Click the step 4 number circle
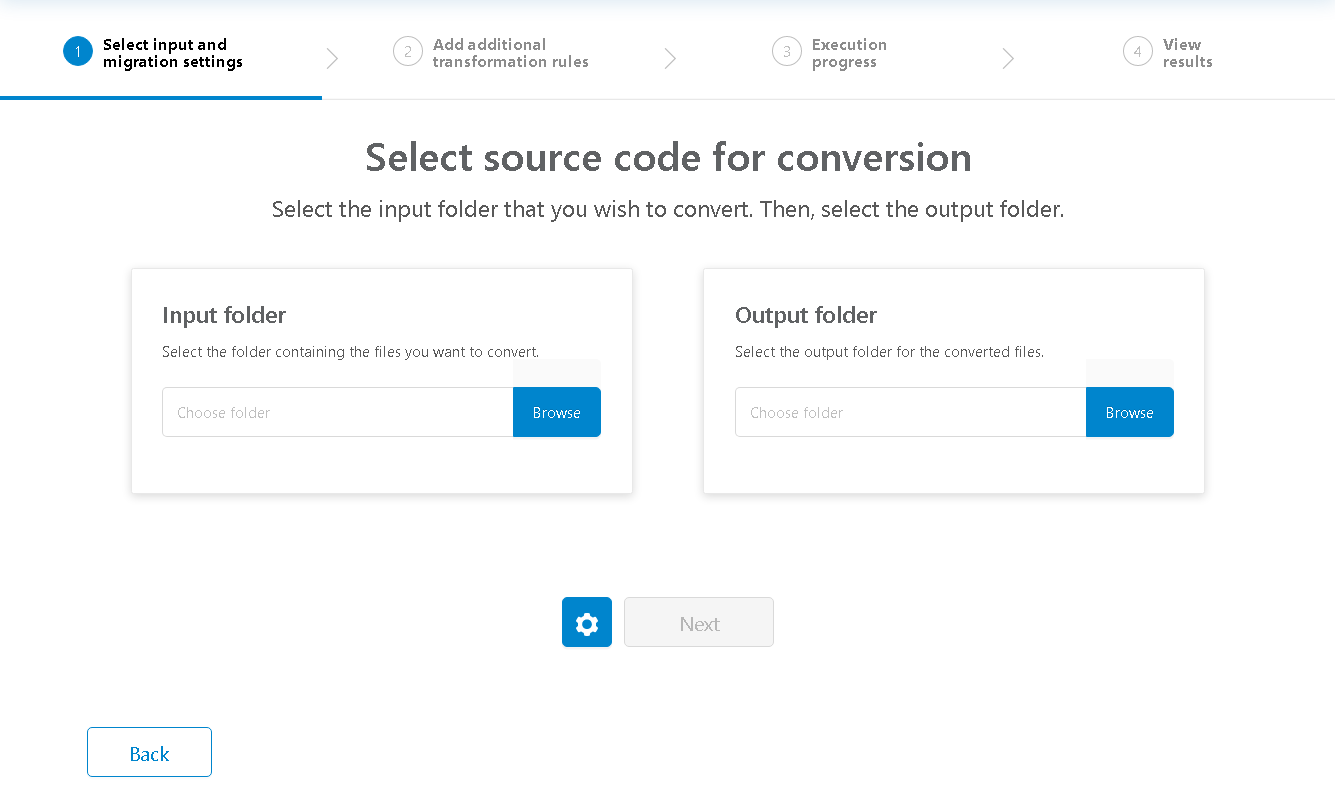This screenshot has height=800, width=1335. click(x=1138, y=52)
